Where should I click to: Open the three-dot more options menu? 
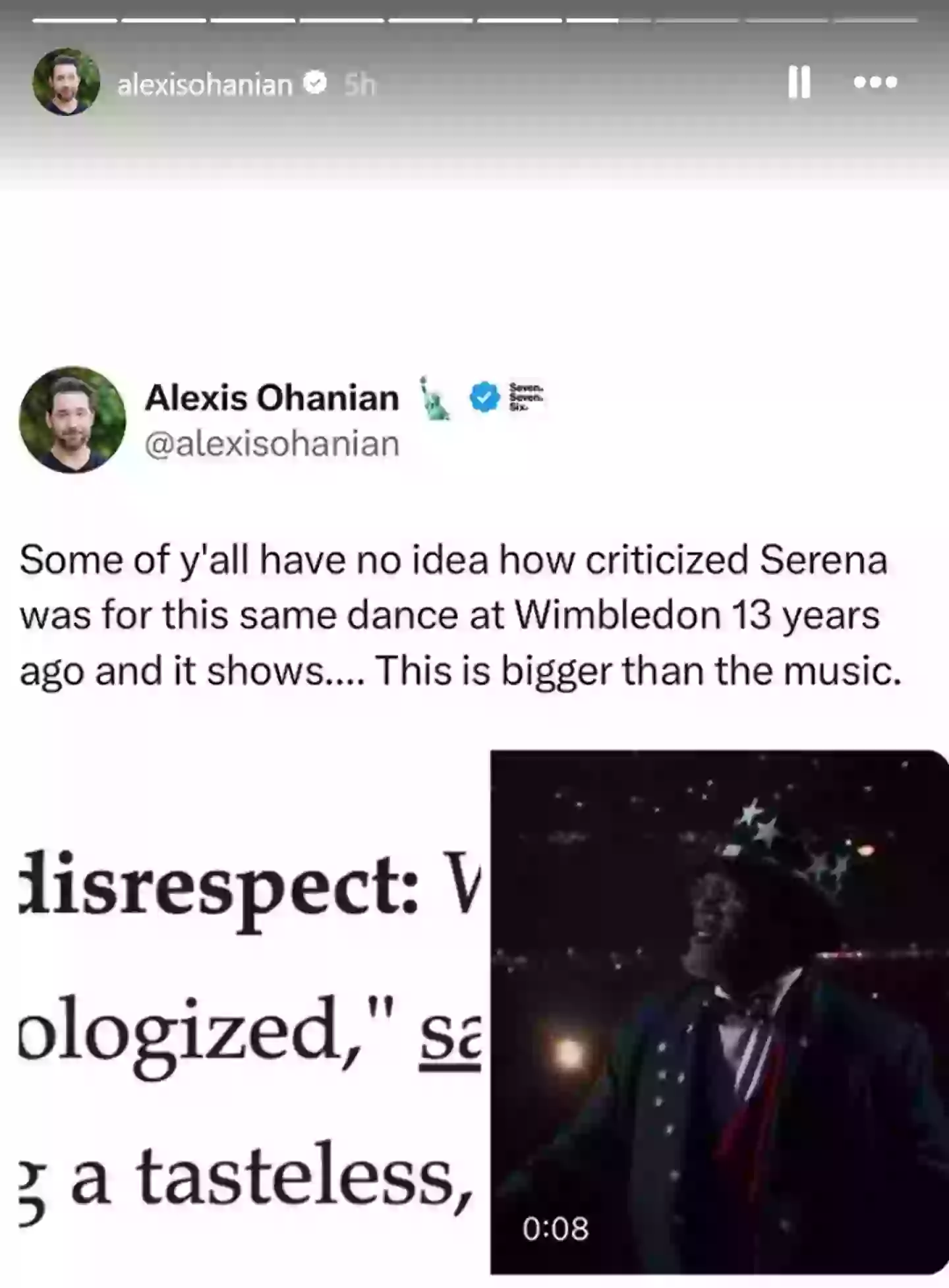click(875, 82)
